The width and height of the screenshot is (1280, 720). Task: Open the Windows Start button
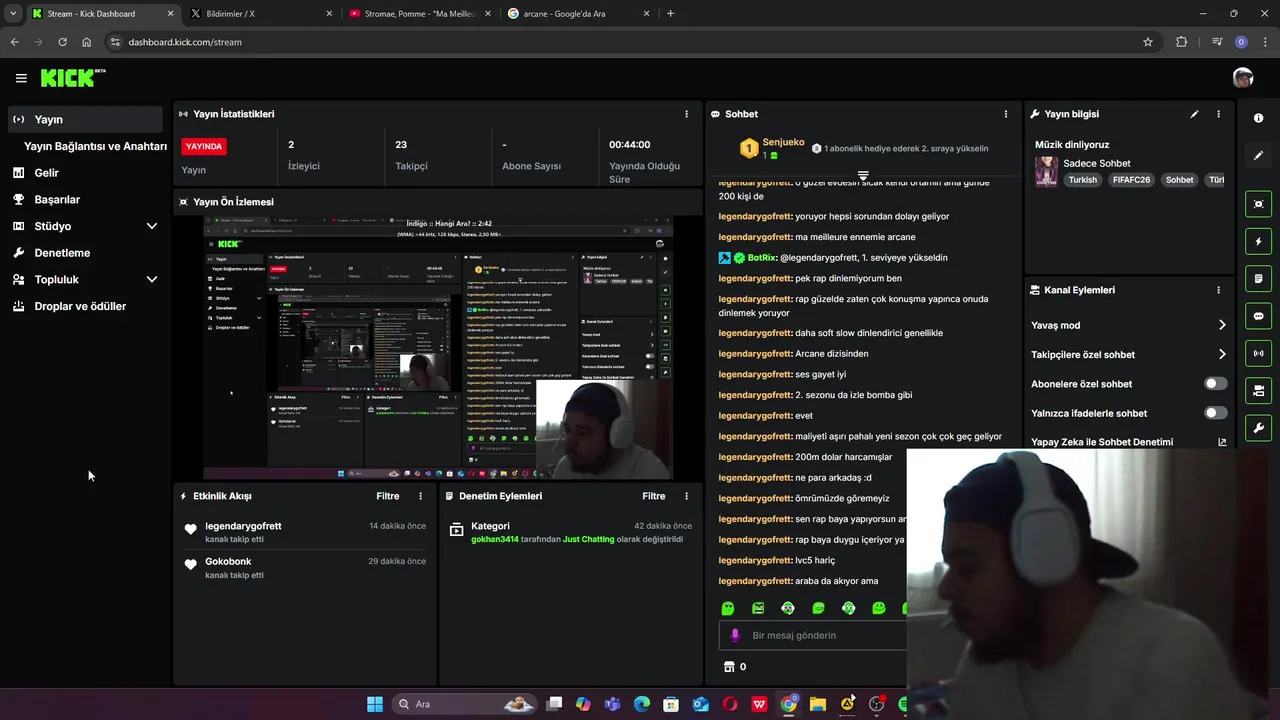[x=374, y=704]
